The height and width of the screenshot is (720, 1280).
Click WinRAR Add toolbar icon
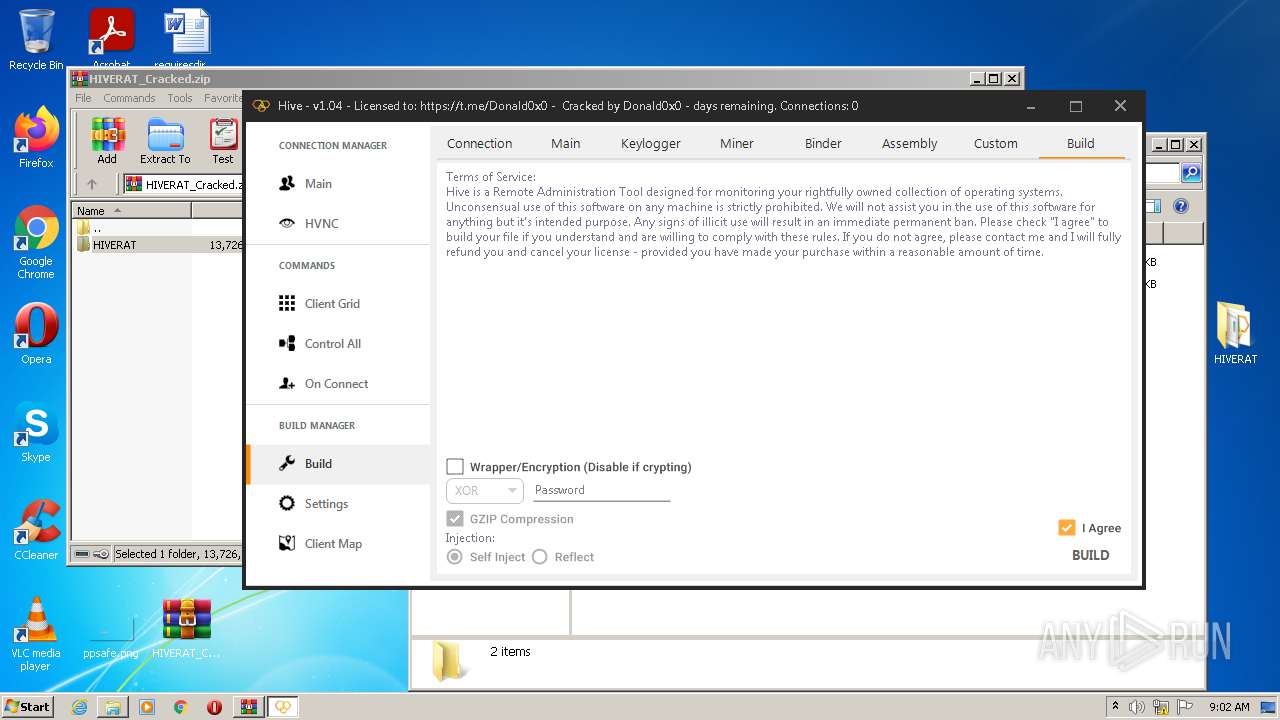107,141
